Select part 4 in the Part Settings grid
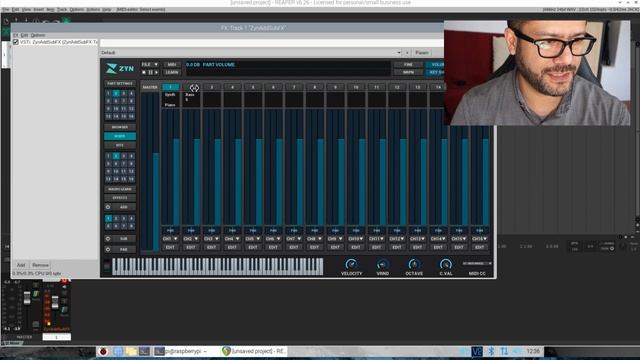640x360 pixels. [x=131, y=93]
